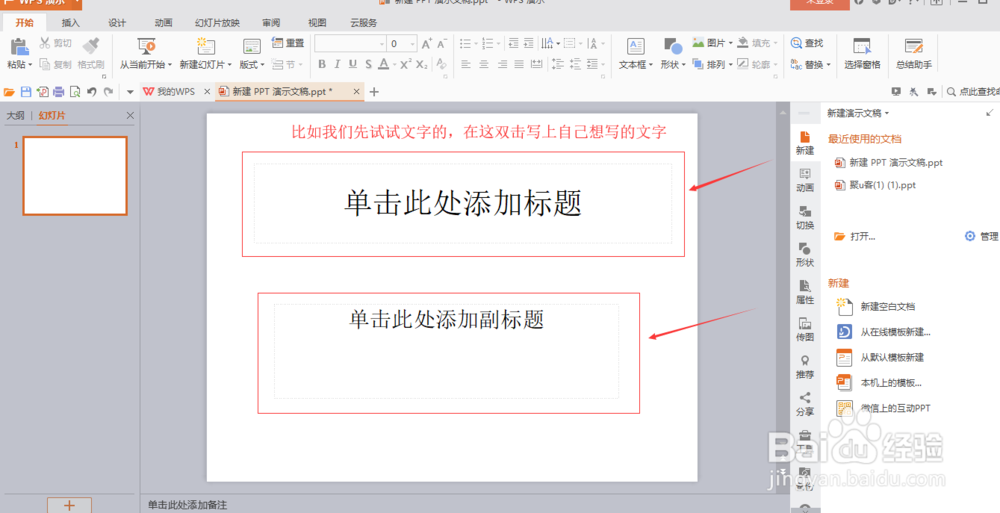
Task: Open the Animation (动画) sidebar panel
Action: click(805, 180)
